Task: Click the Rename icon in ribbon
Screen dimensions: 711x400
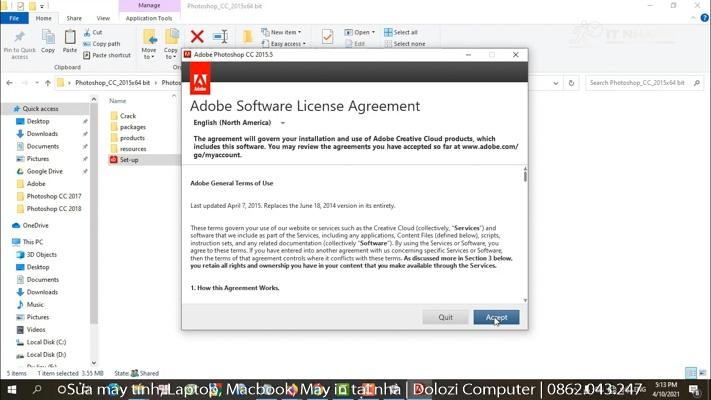Action: tap(221, 37)
